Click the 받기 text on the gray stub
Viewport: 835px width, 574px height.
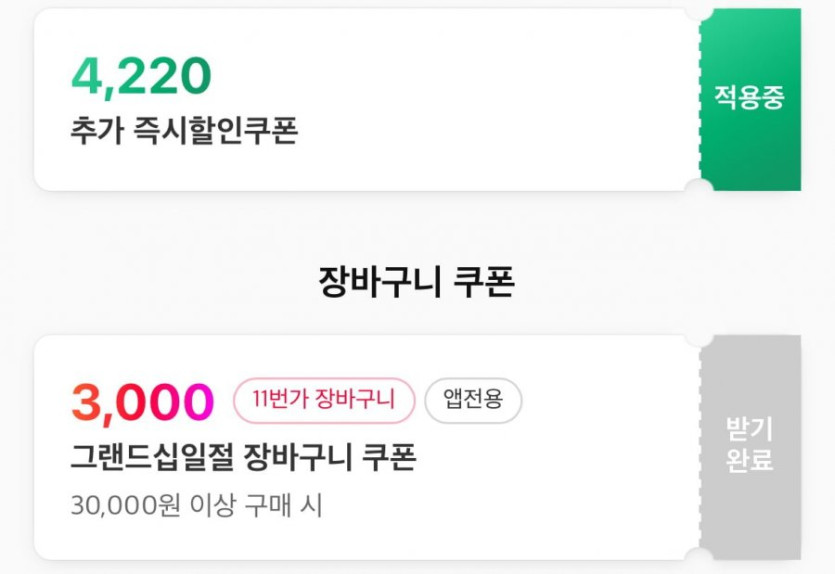749,429
